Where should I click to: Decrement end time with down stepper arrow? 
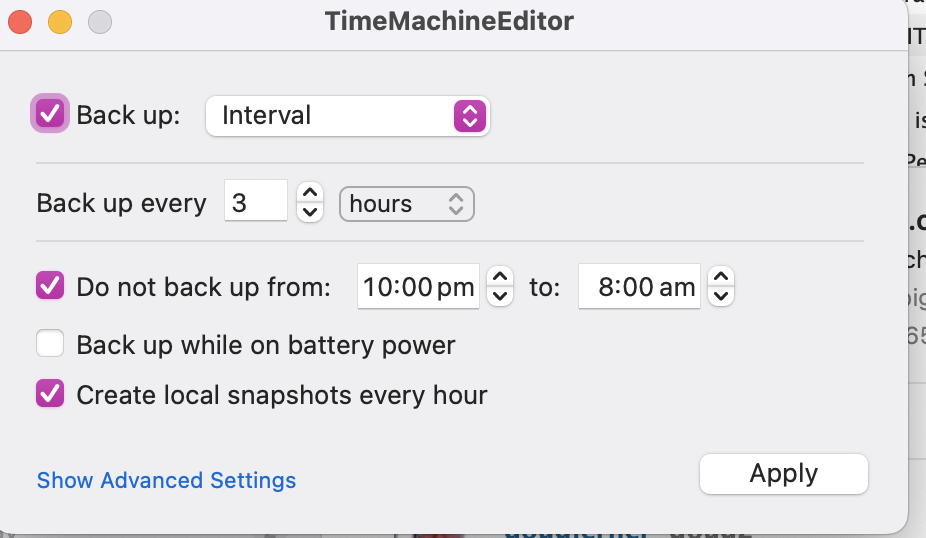point(720,297)
